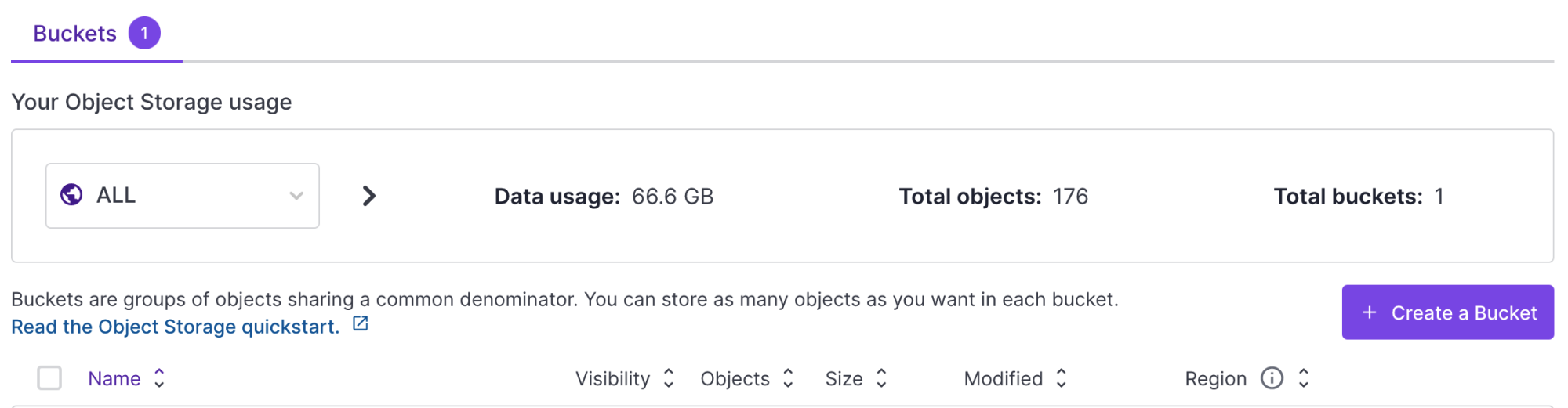Sort using the Region column arrows
This screenshot has height=408, width=1568.
coord(1304,378)
